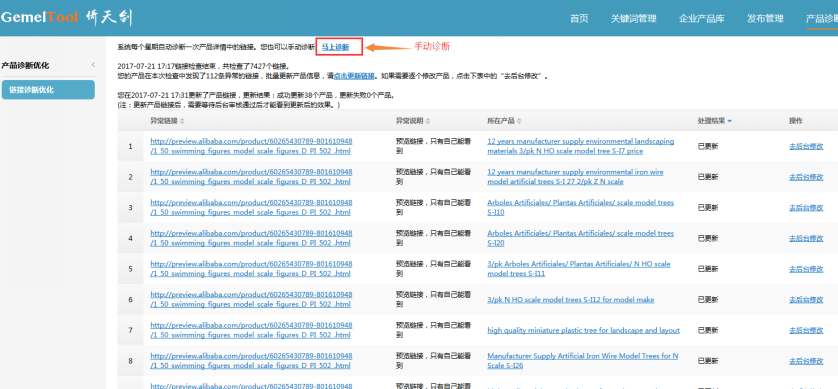
Task: Click 去后台修改 for row 7
Action: tap(806, 330)
